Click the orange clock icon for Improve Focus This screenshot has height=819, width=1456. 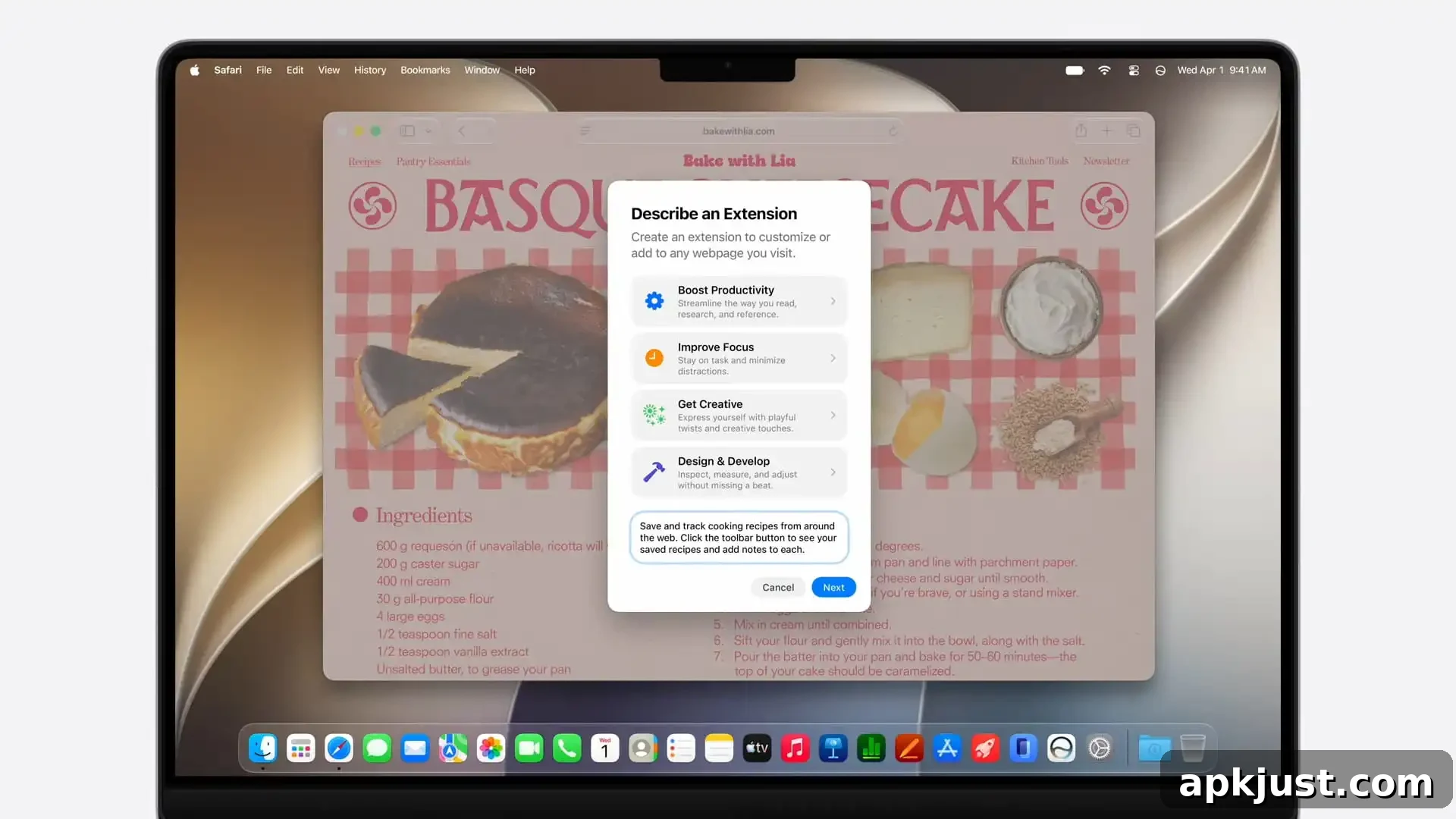(x=654, y=358)
